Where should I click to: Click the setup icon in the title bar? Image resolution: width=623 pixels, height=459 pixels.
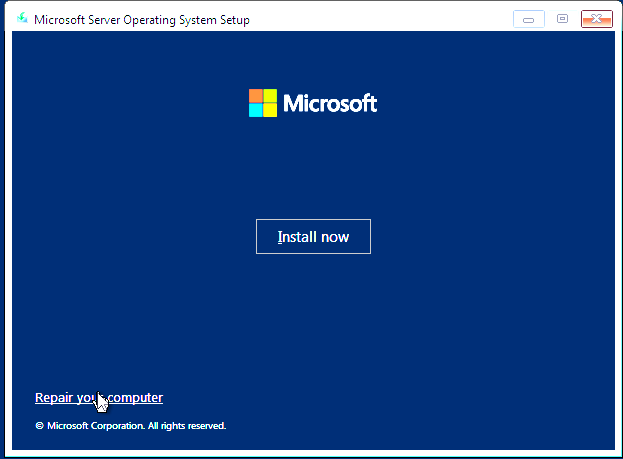(22, 18)
